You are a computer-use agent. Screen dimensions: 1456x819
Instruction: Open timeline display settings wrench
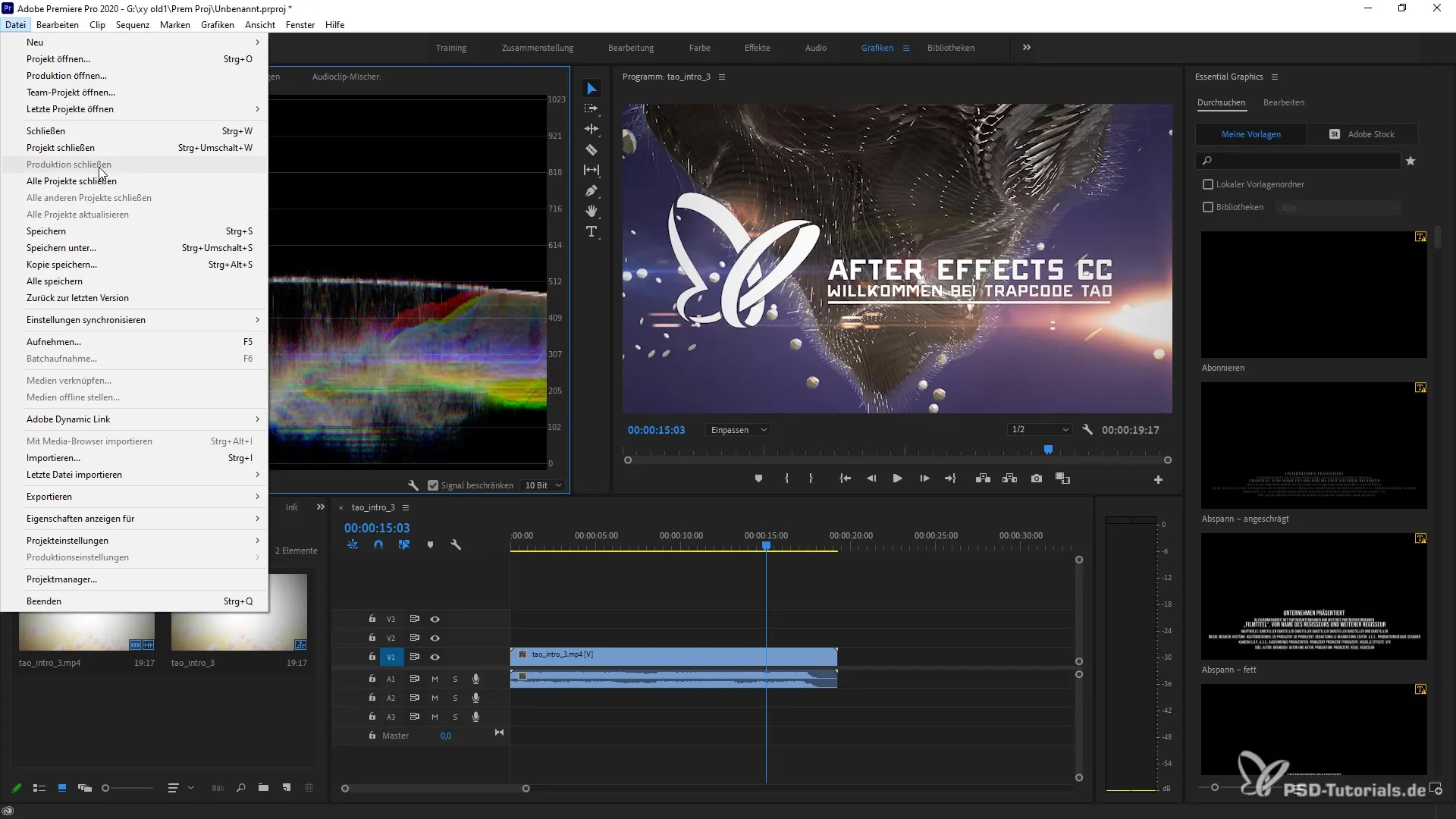click(456, 544)
